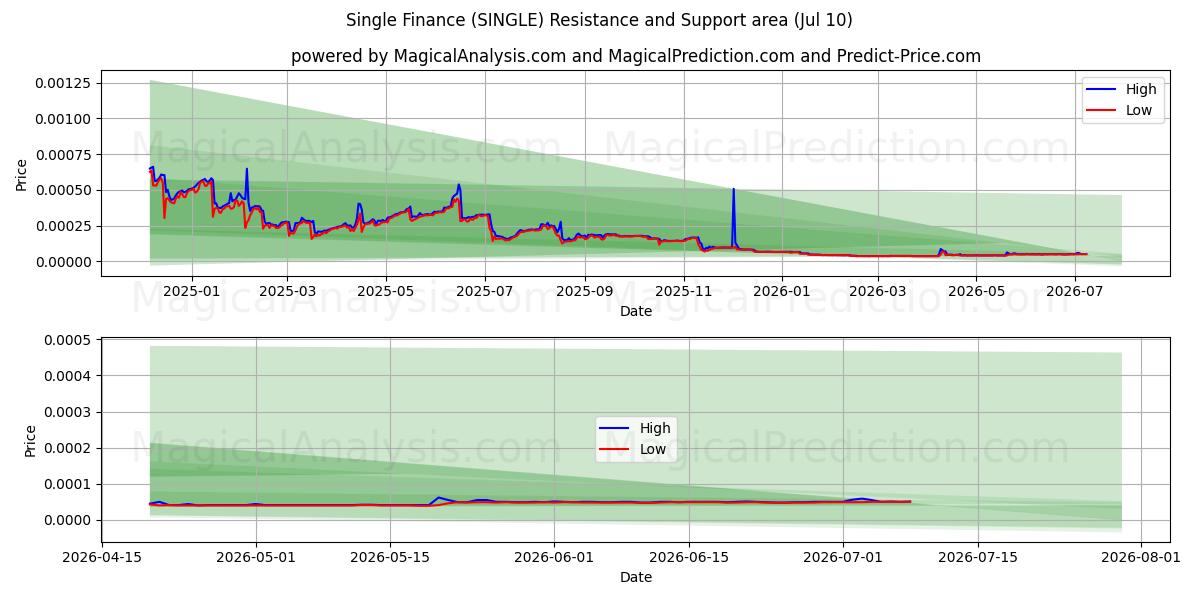Image resolution: width=1200 pixels, height=600 pixels.
Task: Click the 2025-11 x-axis tick label
Action: (x=684, y=291)
